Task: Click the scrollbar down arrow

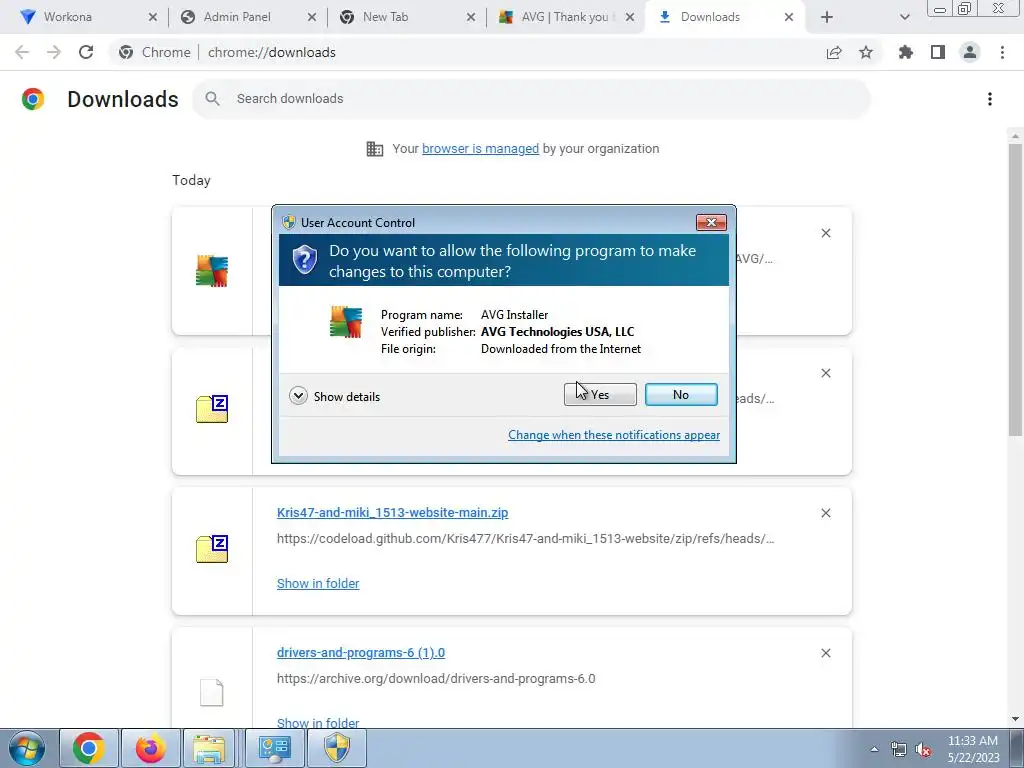Action: coord(1015,719)
